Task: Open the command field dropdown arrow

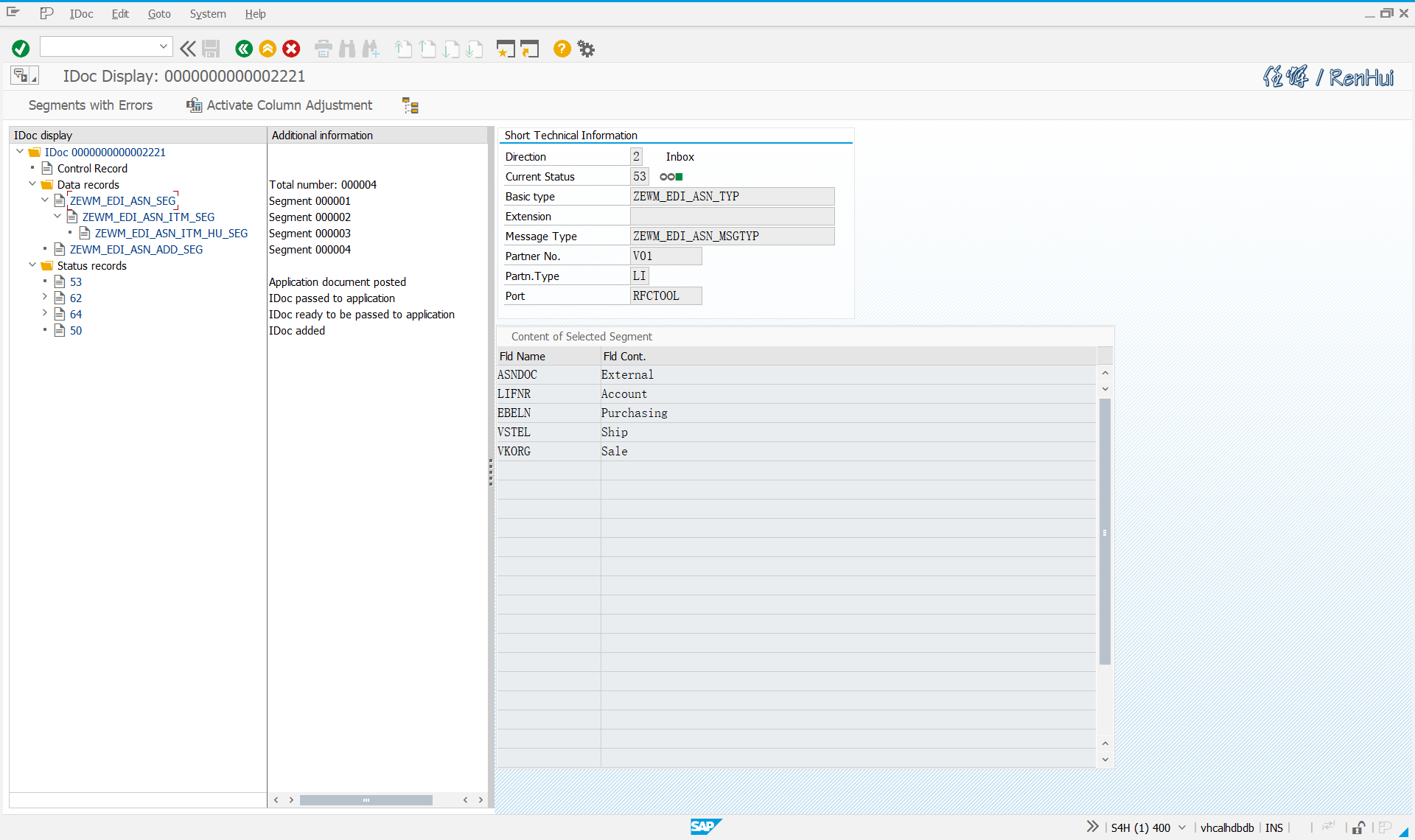Action: point(163,46)
